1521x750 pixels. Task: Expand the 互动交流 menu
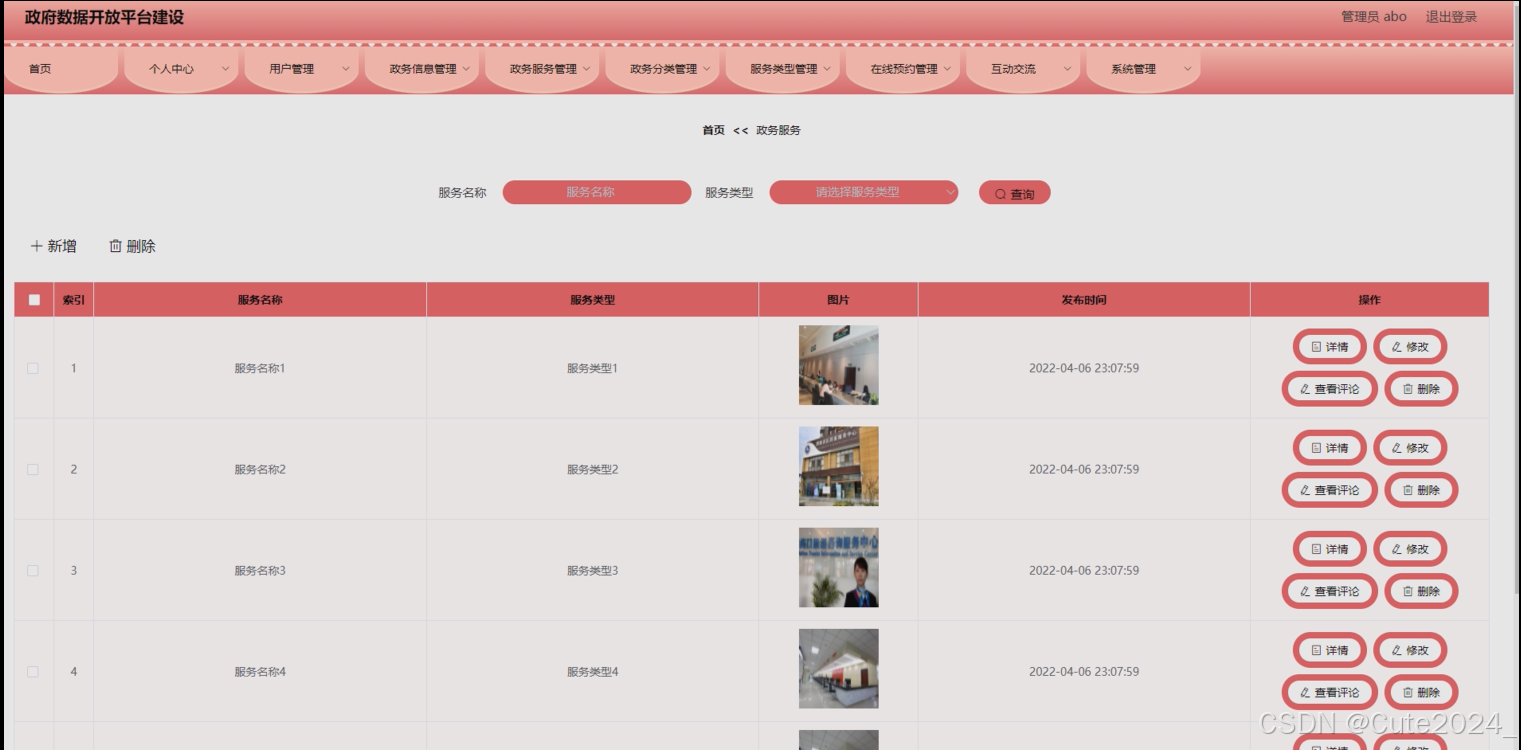1023,69
